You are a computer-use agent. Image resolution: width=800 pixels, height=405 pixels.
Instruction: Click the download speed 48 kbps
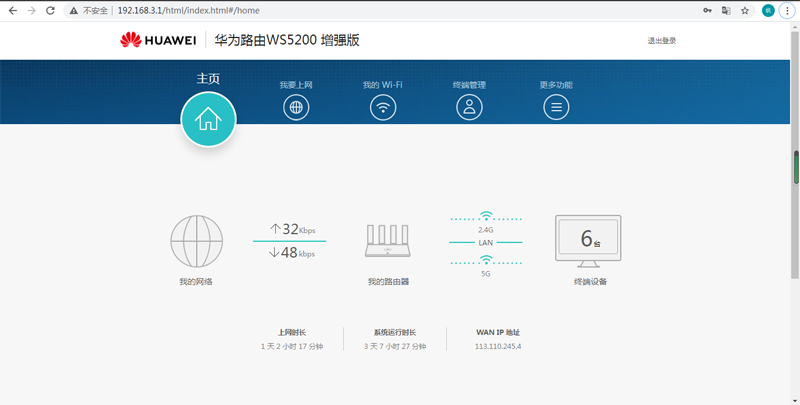click(x=291, y=252)
